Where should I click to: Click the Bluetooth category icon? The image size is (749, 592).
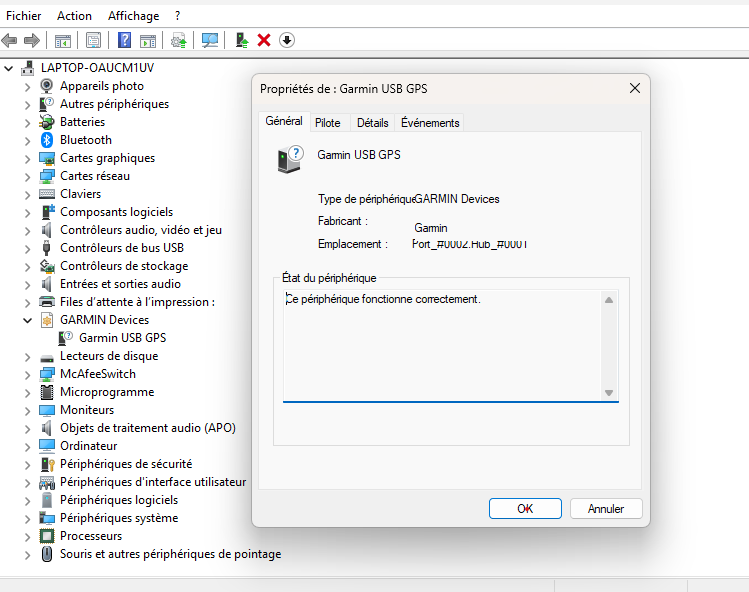click(46, 140)
